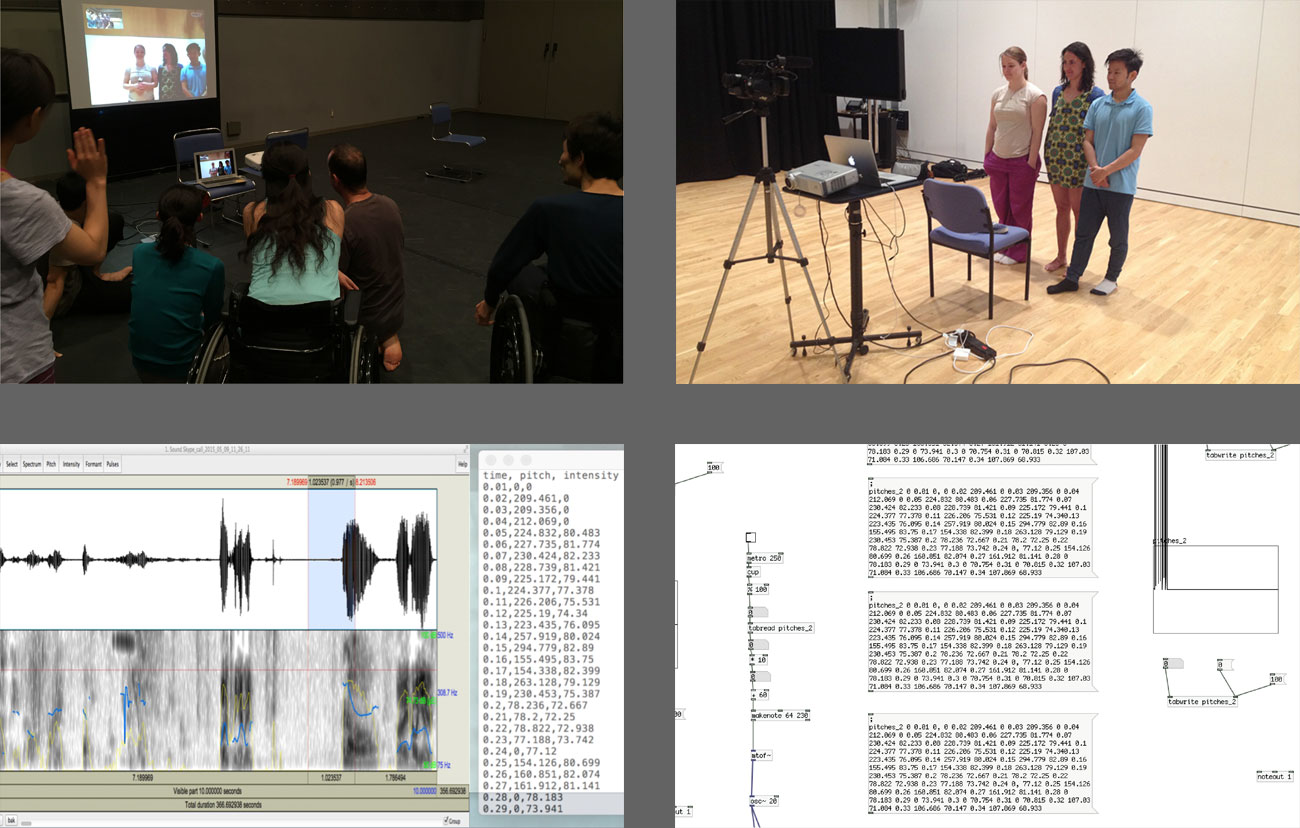Click the number box directly above + 60

(x=761, y=676)
